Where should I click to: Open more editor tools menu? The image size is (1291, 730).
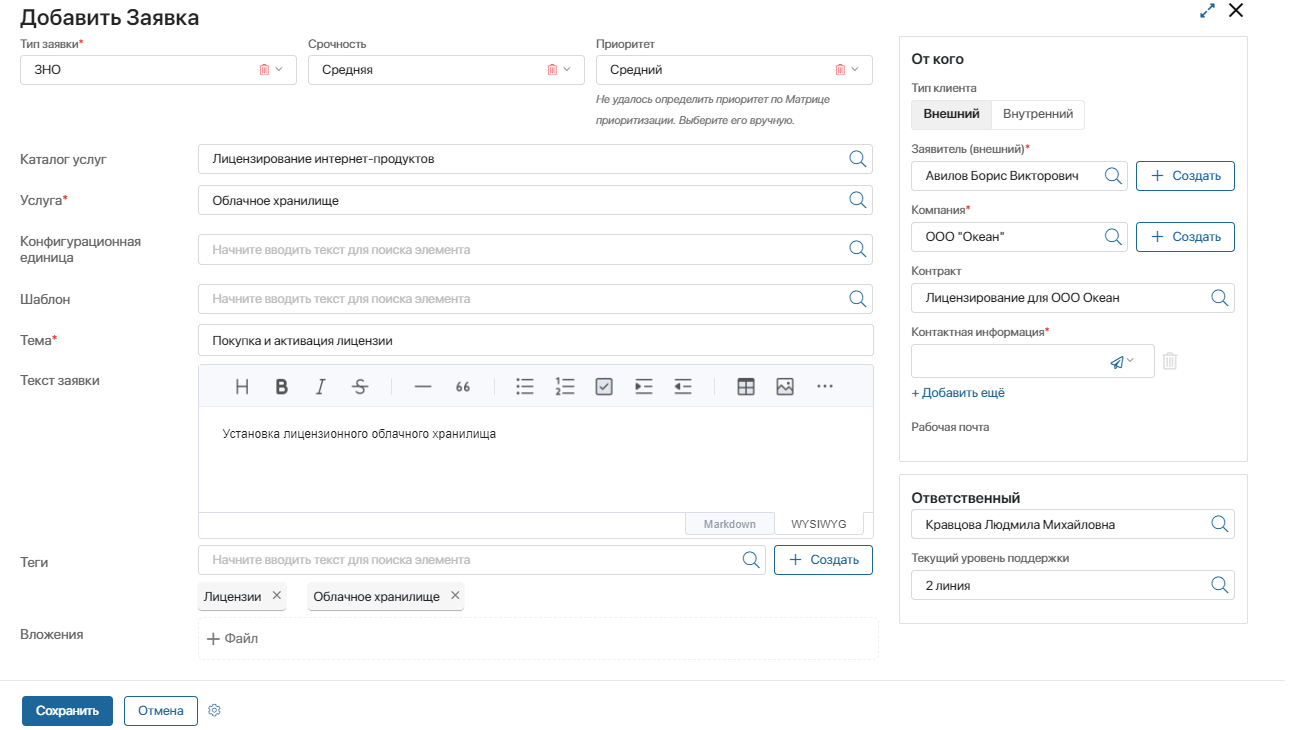tap(825, 387)
